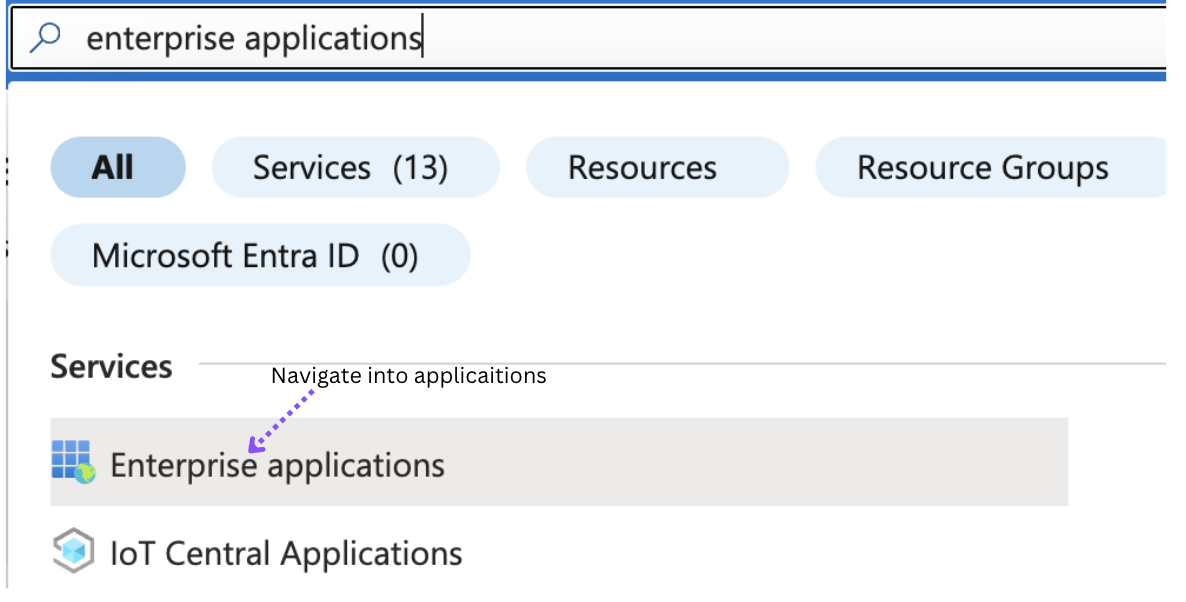Switch to the Microsoft Entra ID (0) tab

click(x=259, y=255)
